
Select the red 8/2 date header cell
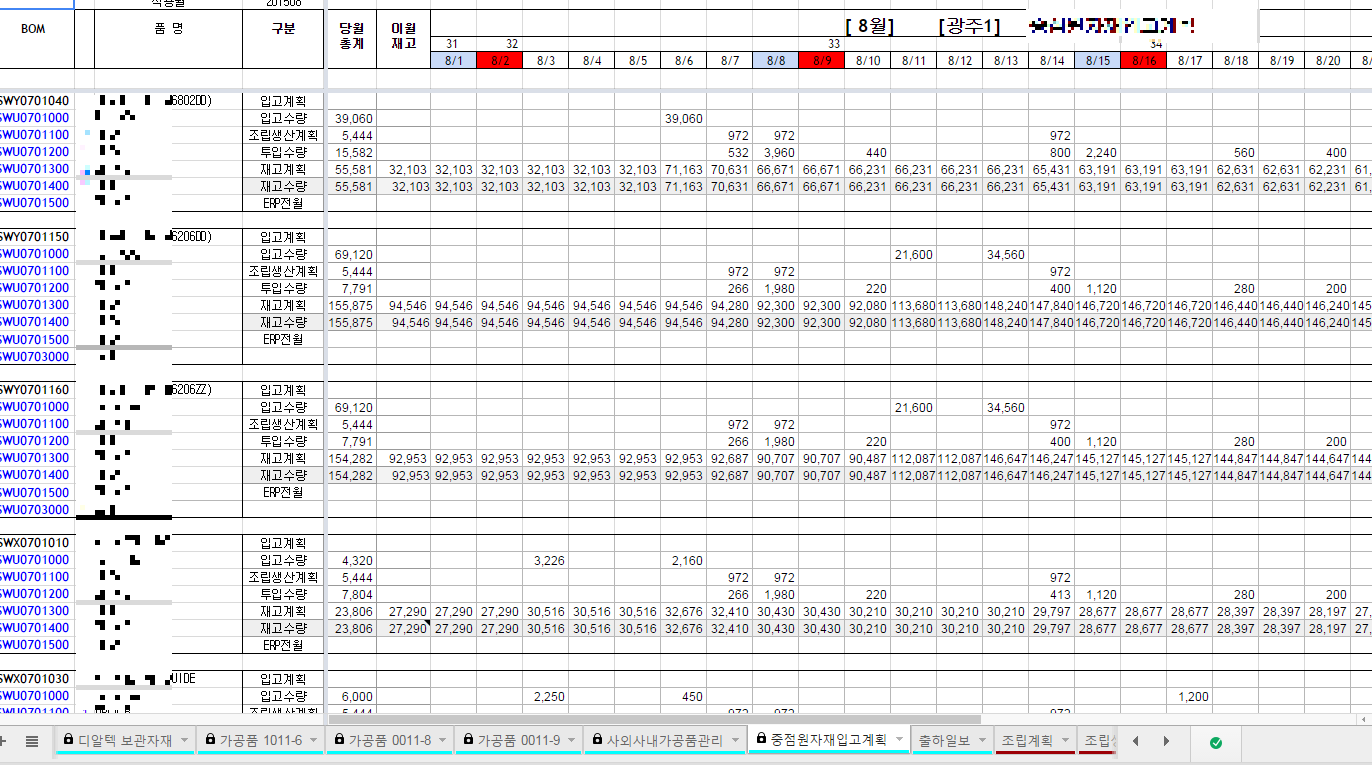[499, 61]
